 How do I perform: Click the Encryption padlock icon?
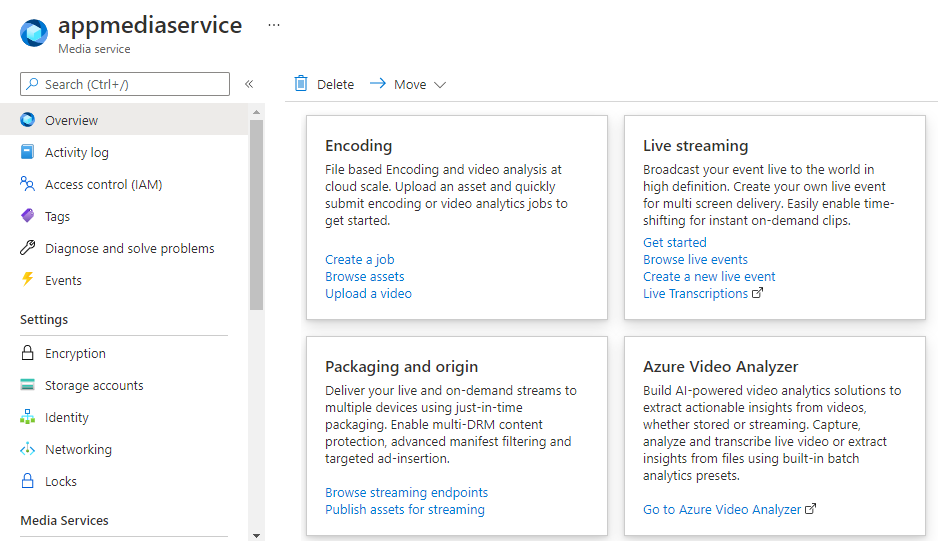tap(27, 354)
